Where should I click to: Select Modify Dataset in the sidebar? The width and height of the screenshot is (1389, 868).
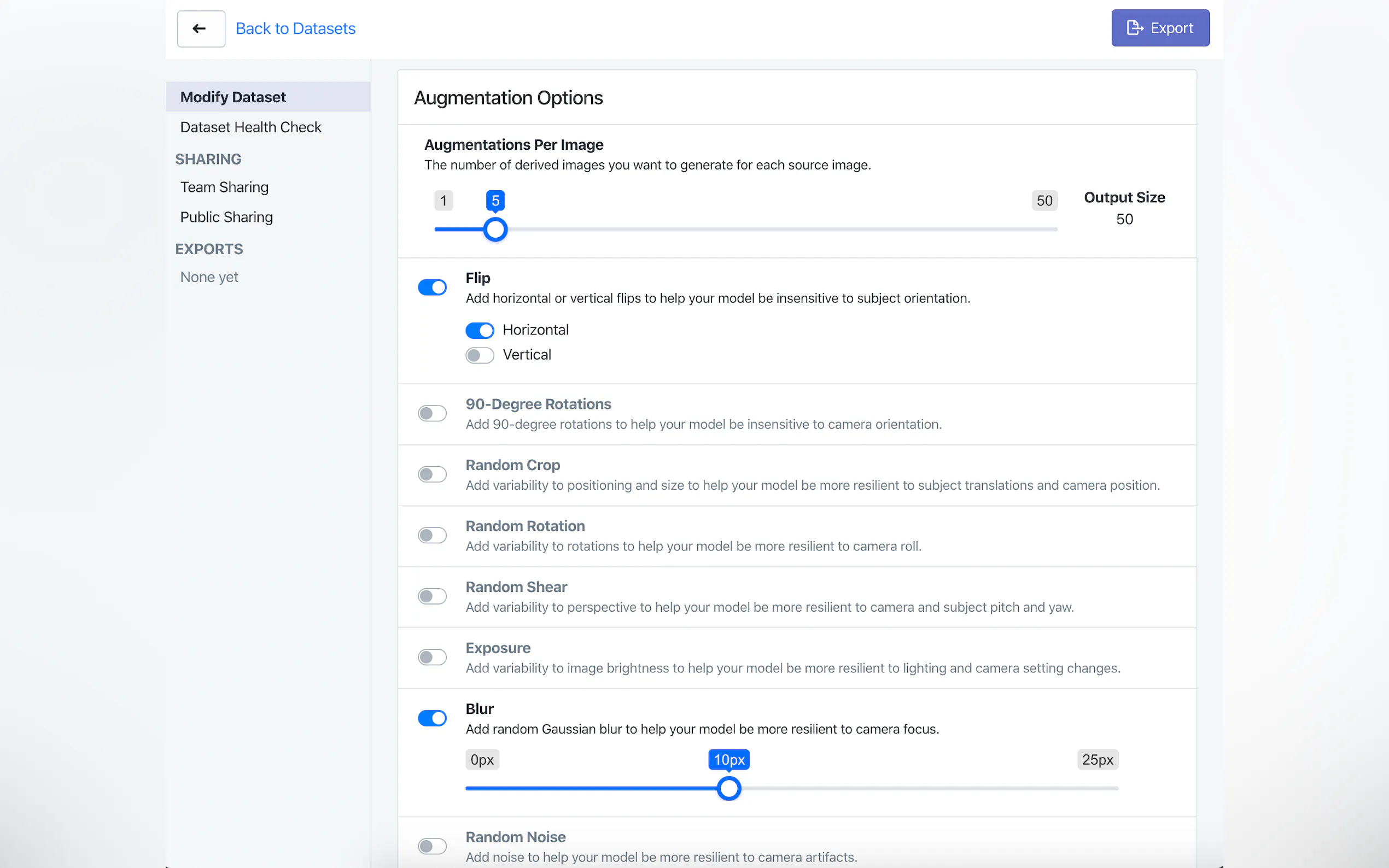click(x=232, y=97)
